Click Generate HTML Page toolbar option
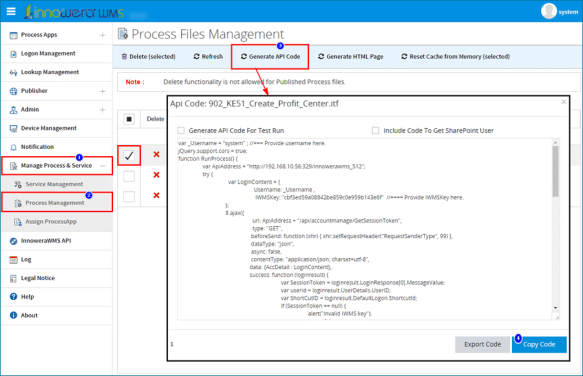Image resolution: width=583 pixels, height=376 pixels. 351,57
